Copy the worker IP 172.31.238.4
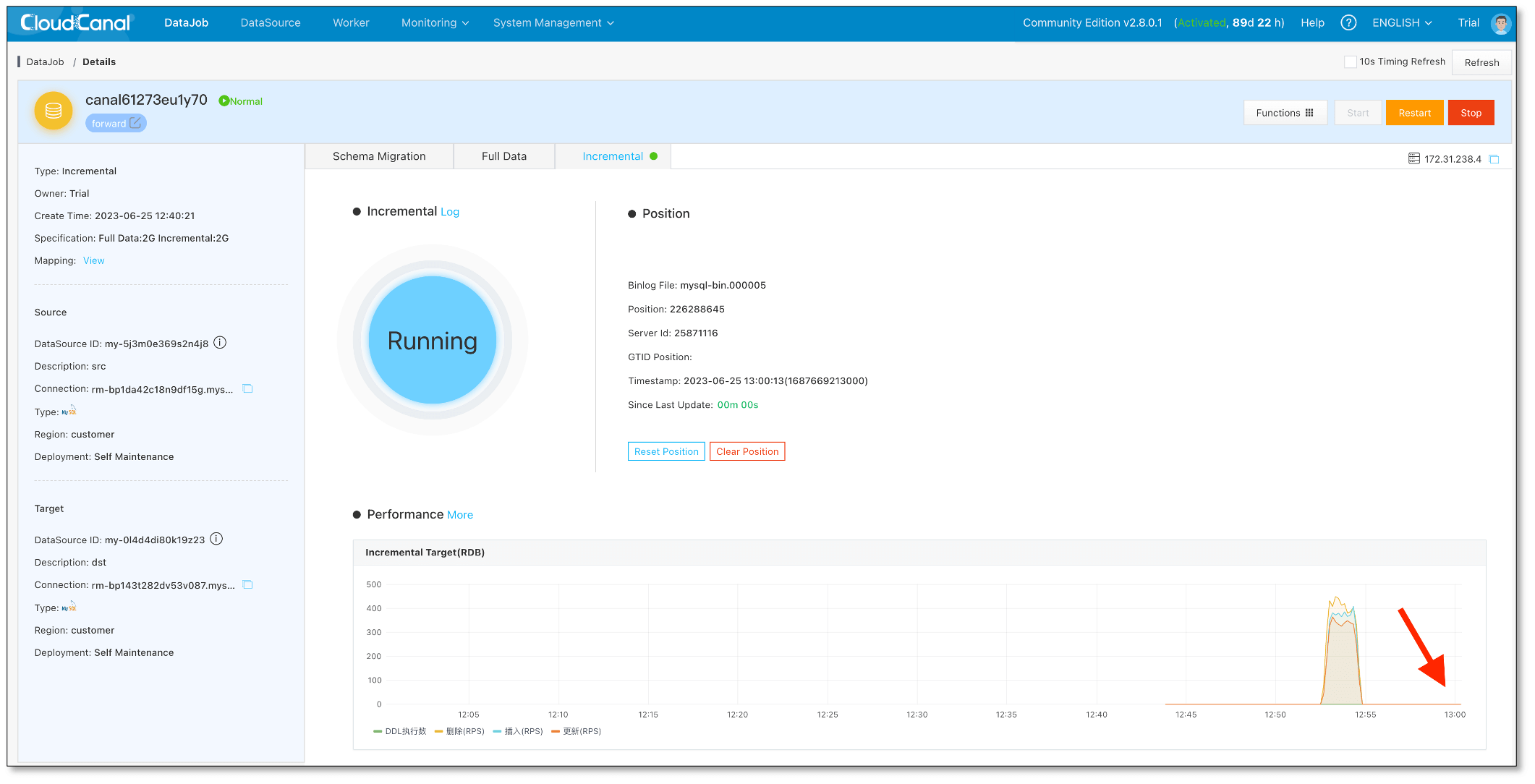 pos(1494,159)
